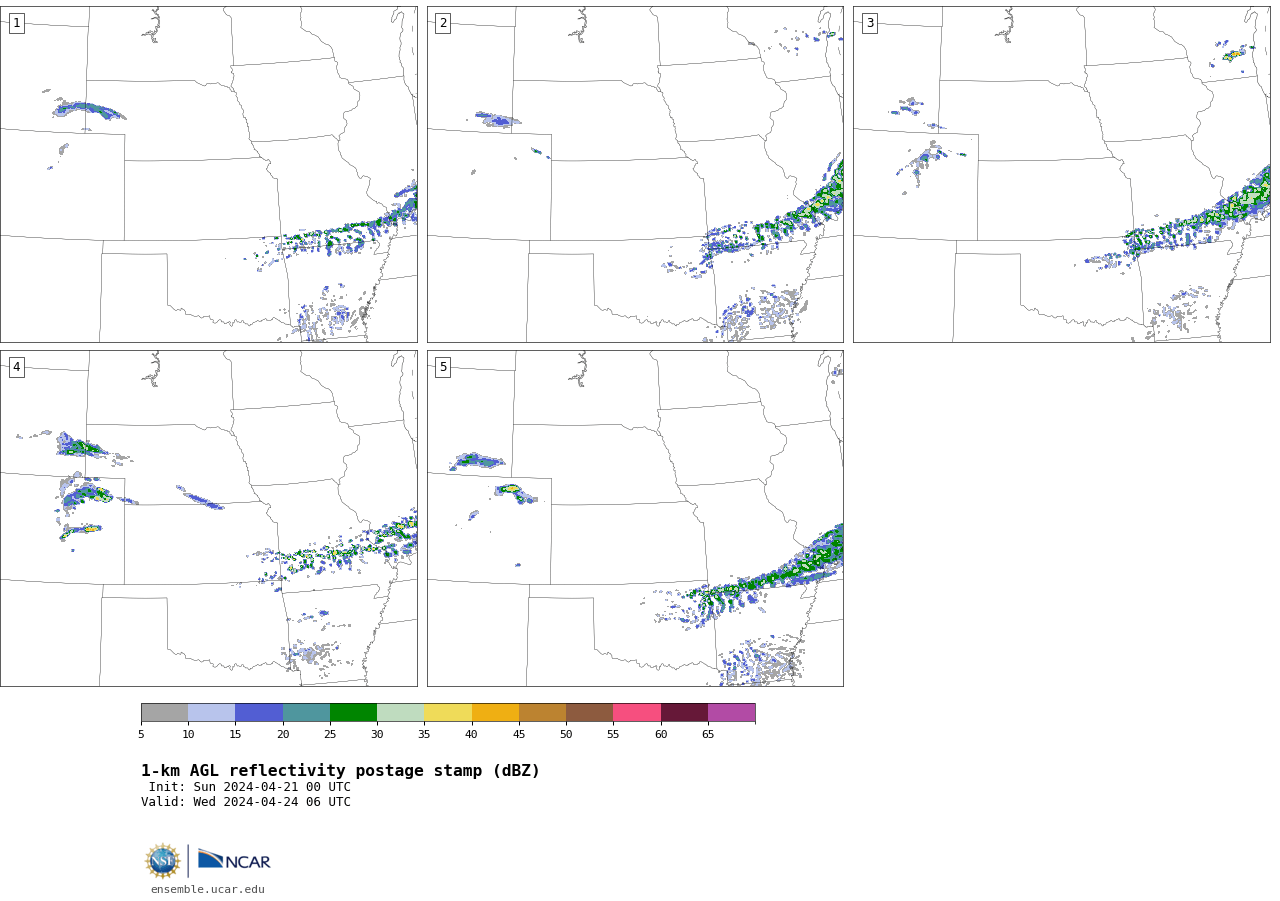Click the colorbar tick label 65
The image size is (1280, 901).
click(x=708, y=735)
